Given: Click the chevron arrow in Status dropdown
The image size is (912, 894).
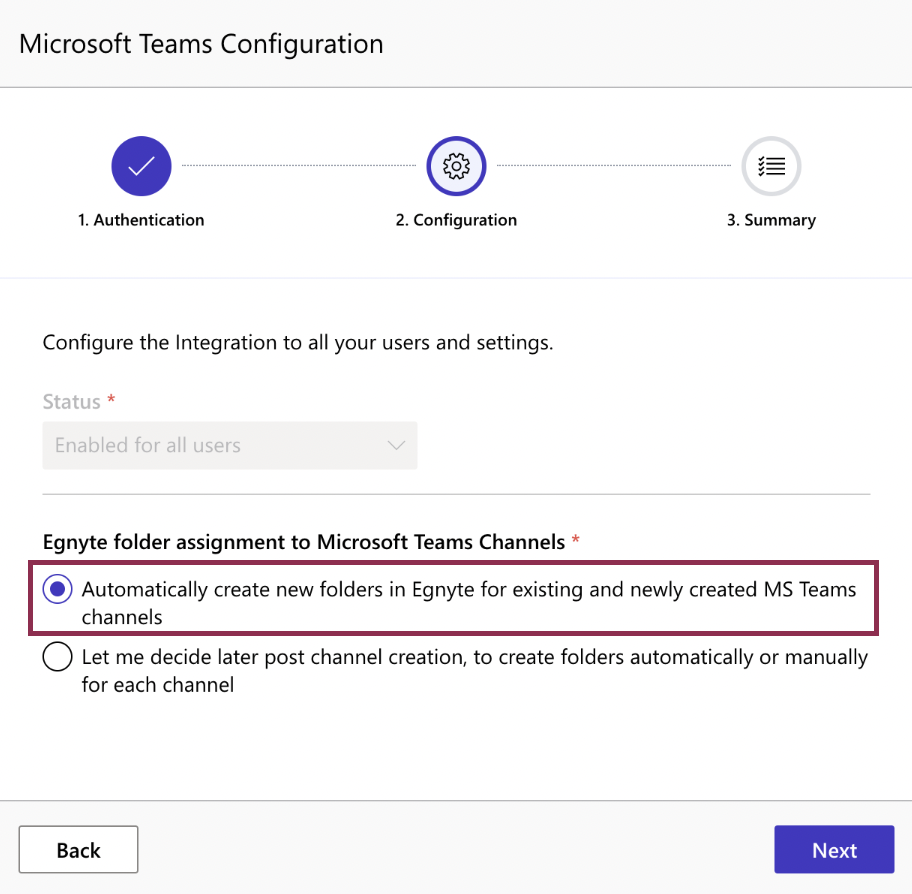Looking at the screenshot, I should (396, 446).
